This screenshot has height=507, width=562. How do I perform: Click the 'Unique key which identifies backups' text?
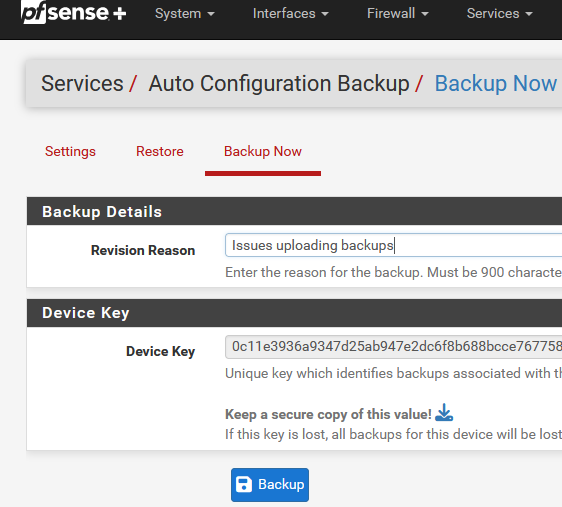(393, 373)
